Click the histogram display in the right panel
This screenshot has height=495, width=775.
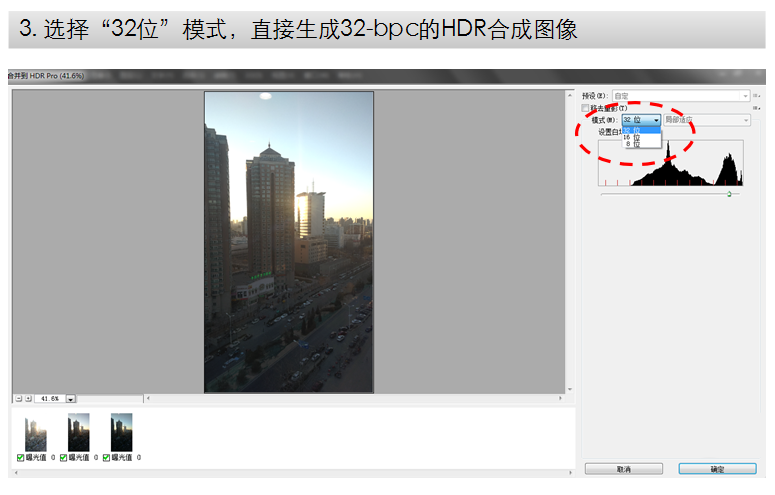click(x=671, y=163)
